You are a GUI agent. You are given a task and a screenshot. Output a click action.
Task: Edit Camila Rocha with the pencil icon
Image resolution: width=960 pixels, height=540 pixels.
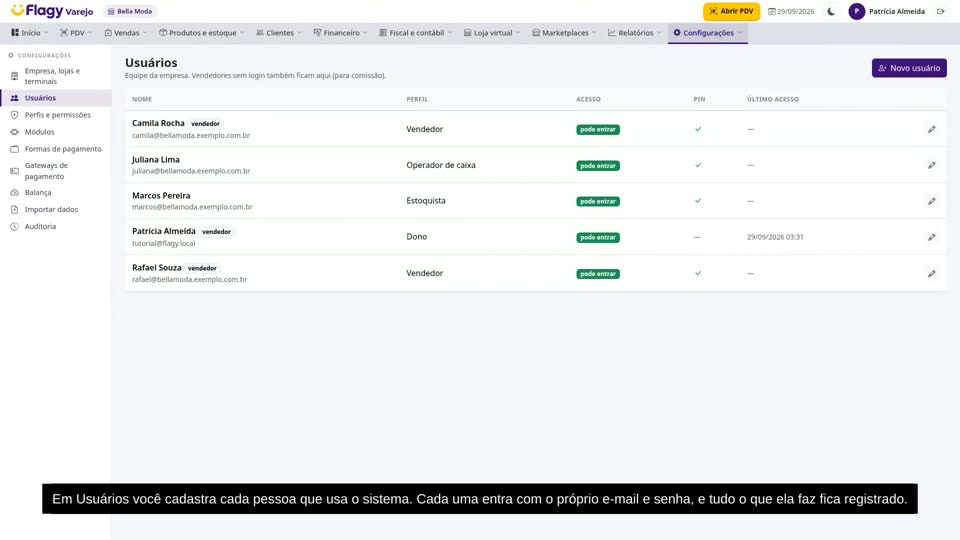click(931, 129)
